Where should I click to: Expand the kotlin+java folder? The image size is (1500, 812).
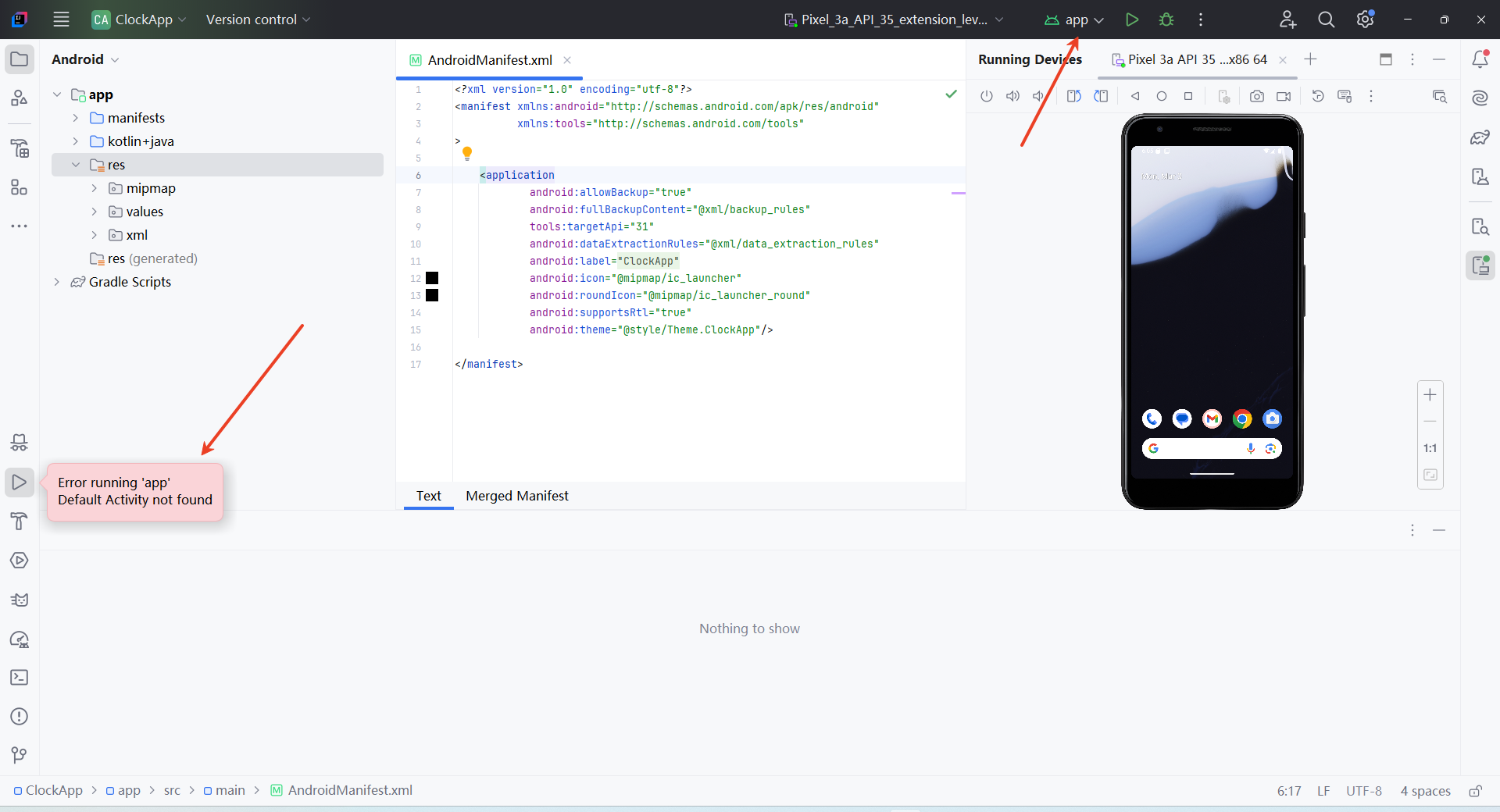click(x=76, y=141)
